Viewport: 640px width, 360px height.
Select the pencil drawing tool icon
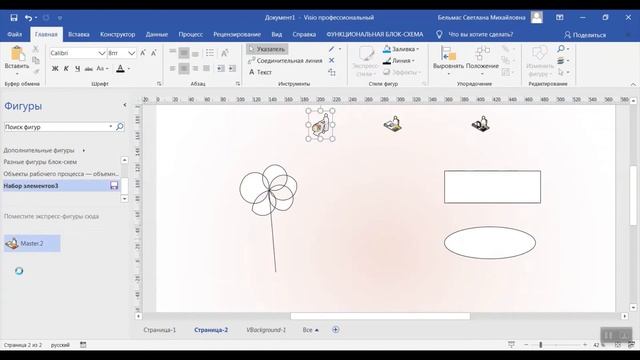tap(331, 49)
